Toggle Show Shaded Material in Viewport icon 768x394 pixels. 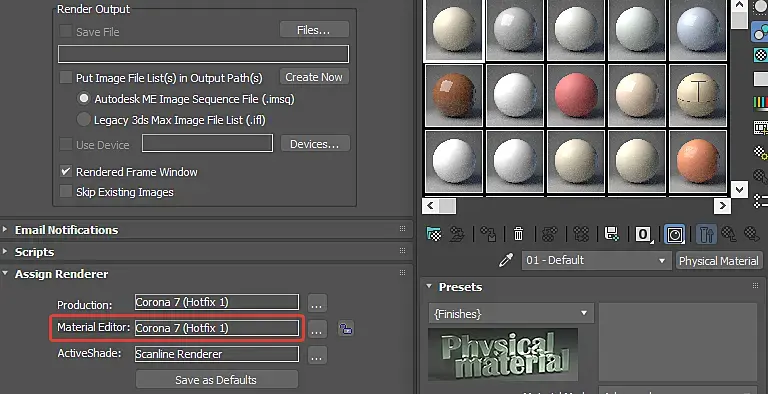point(674,234)
